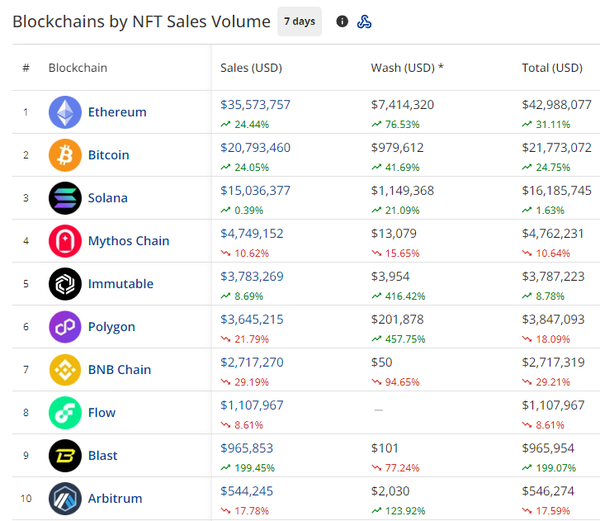Sort by Blockchain column header
The height and width of the screenshot is (521, 600).
click(78, 68)
